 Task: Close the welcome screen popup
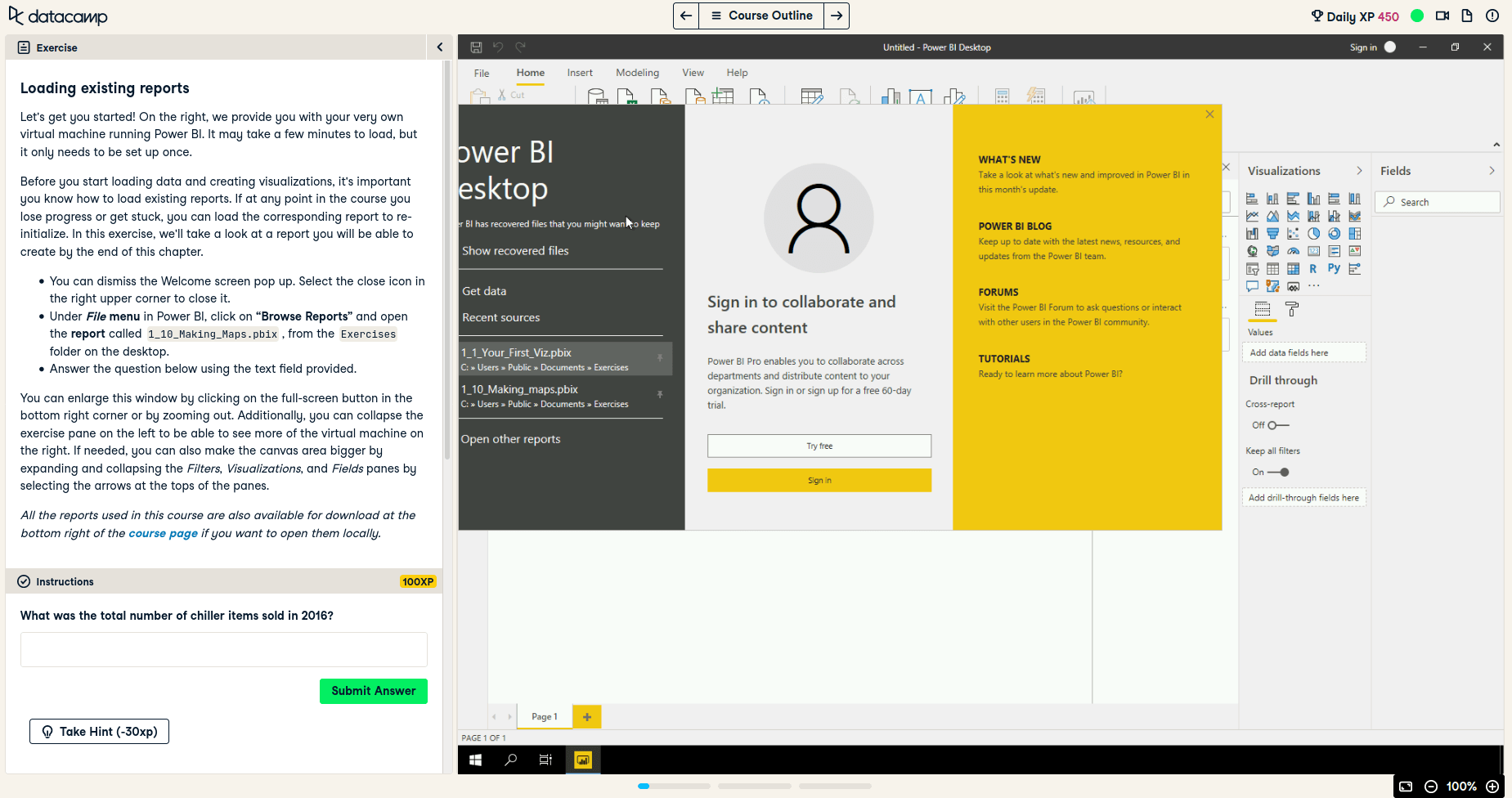(x=1209, y=114)
